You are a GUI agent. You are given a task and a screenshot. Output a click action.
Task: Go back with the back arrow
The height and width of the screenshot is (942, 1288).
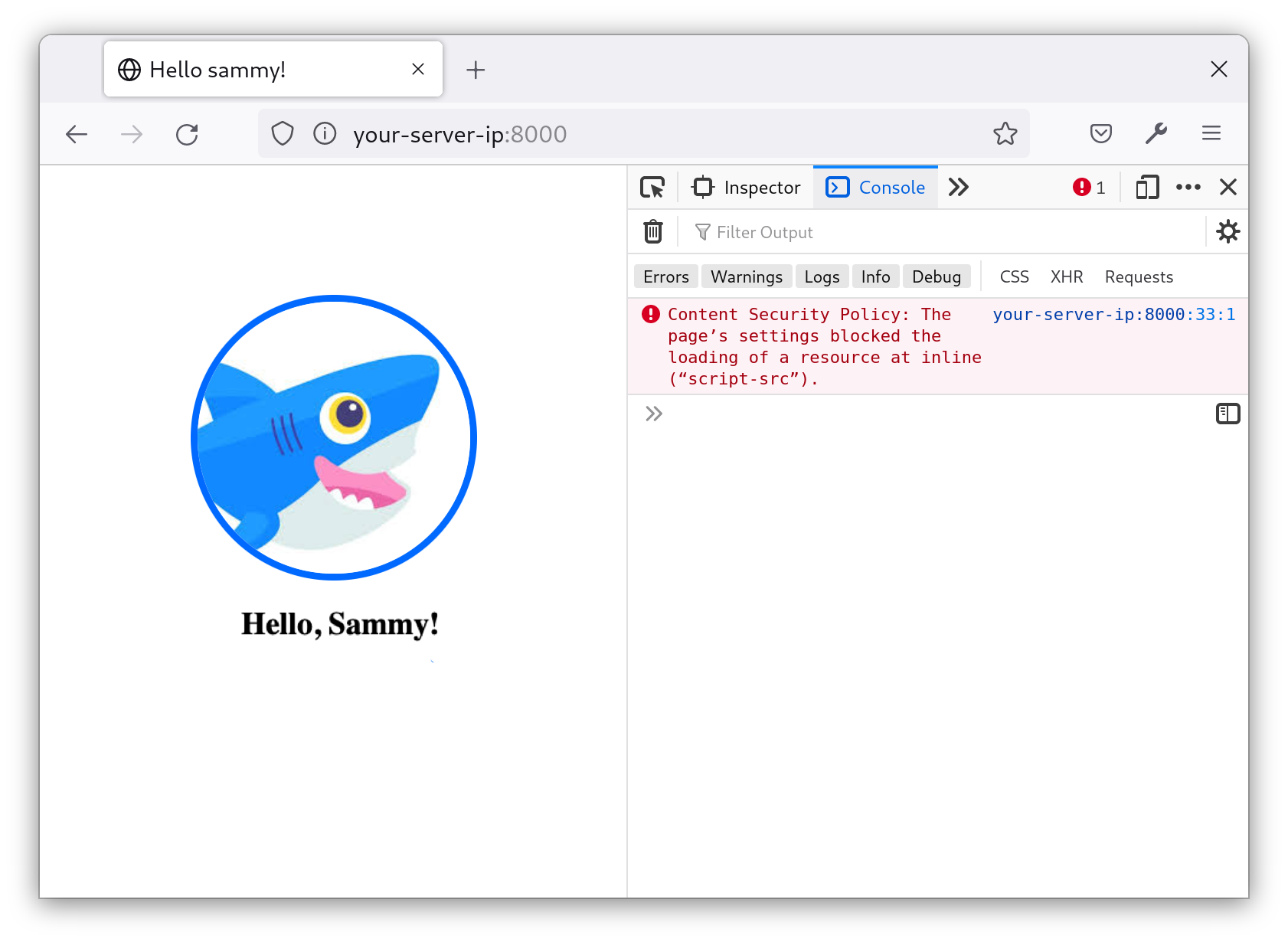[x=77, y=135]
